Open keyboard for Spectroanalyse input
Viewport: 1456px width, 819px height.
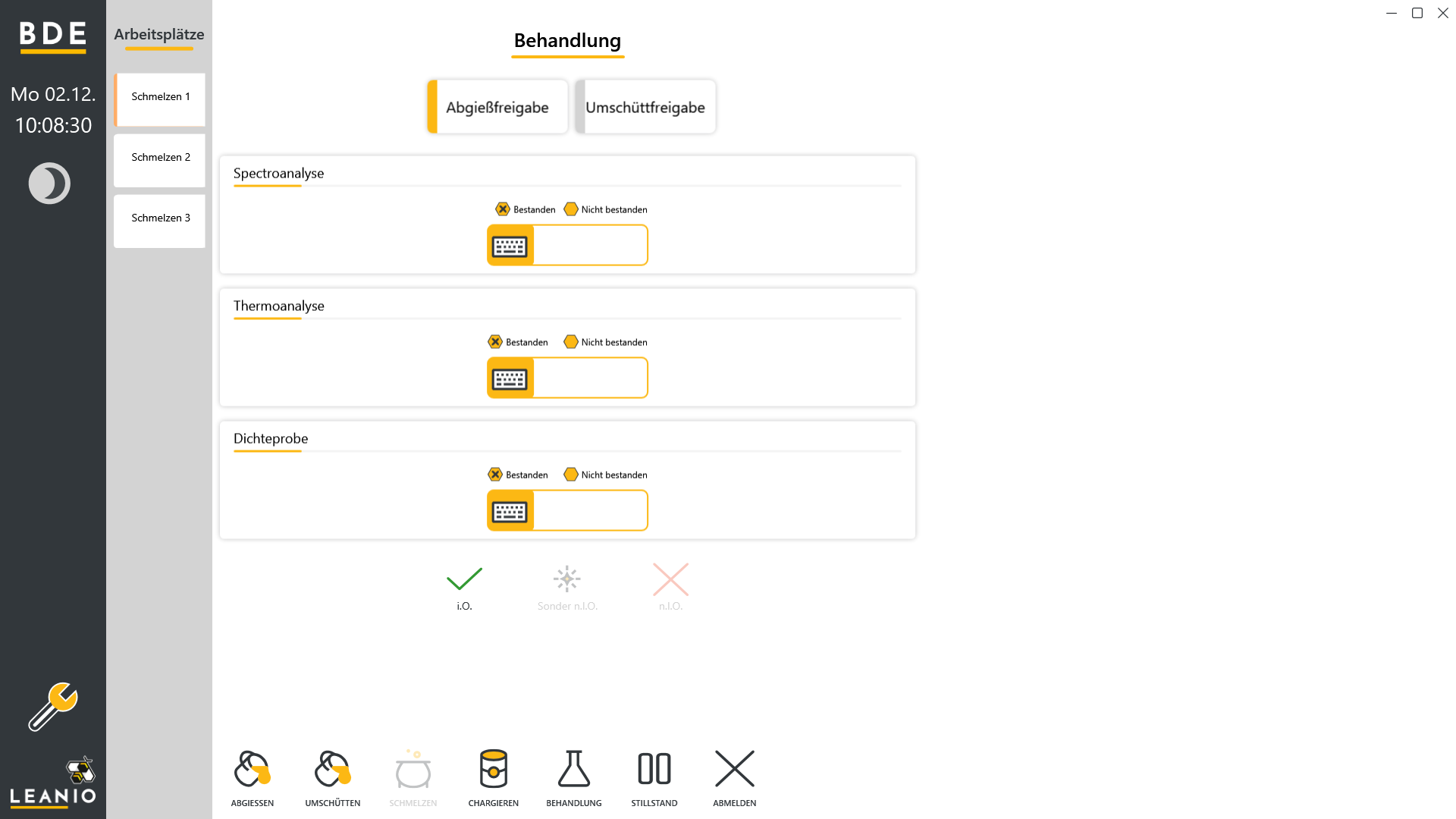pyautogui.click(x=510, y=246)
